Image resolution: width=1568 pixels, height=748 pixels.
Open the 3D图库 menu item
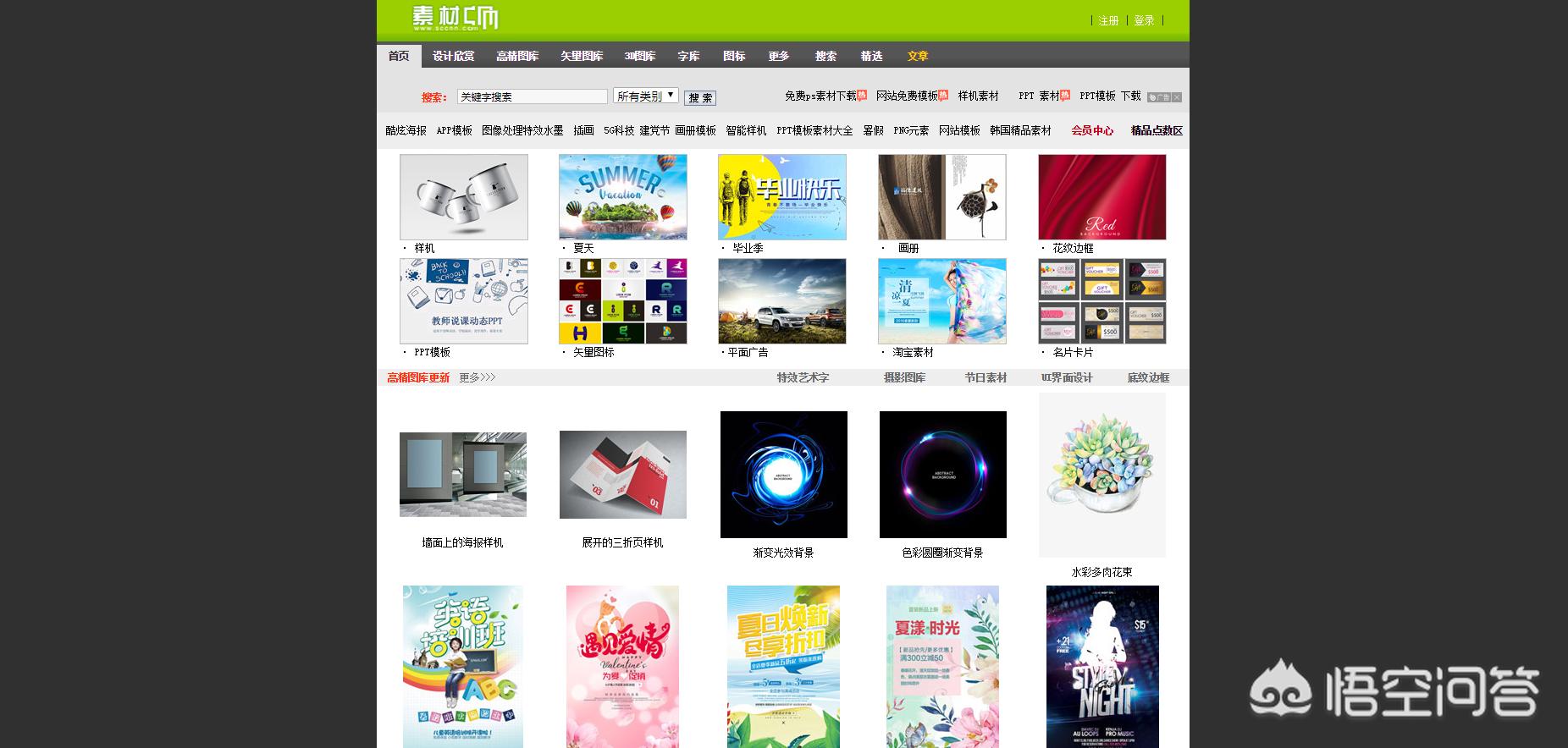click(640, 56)
